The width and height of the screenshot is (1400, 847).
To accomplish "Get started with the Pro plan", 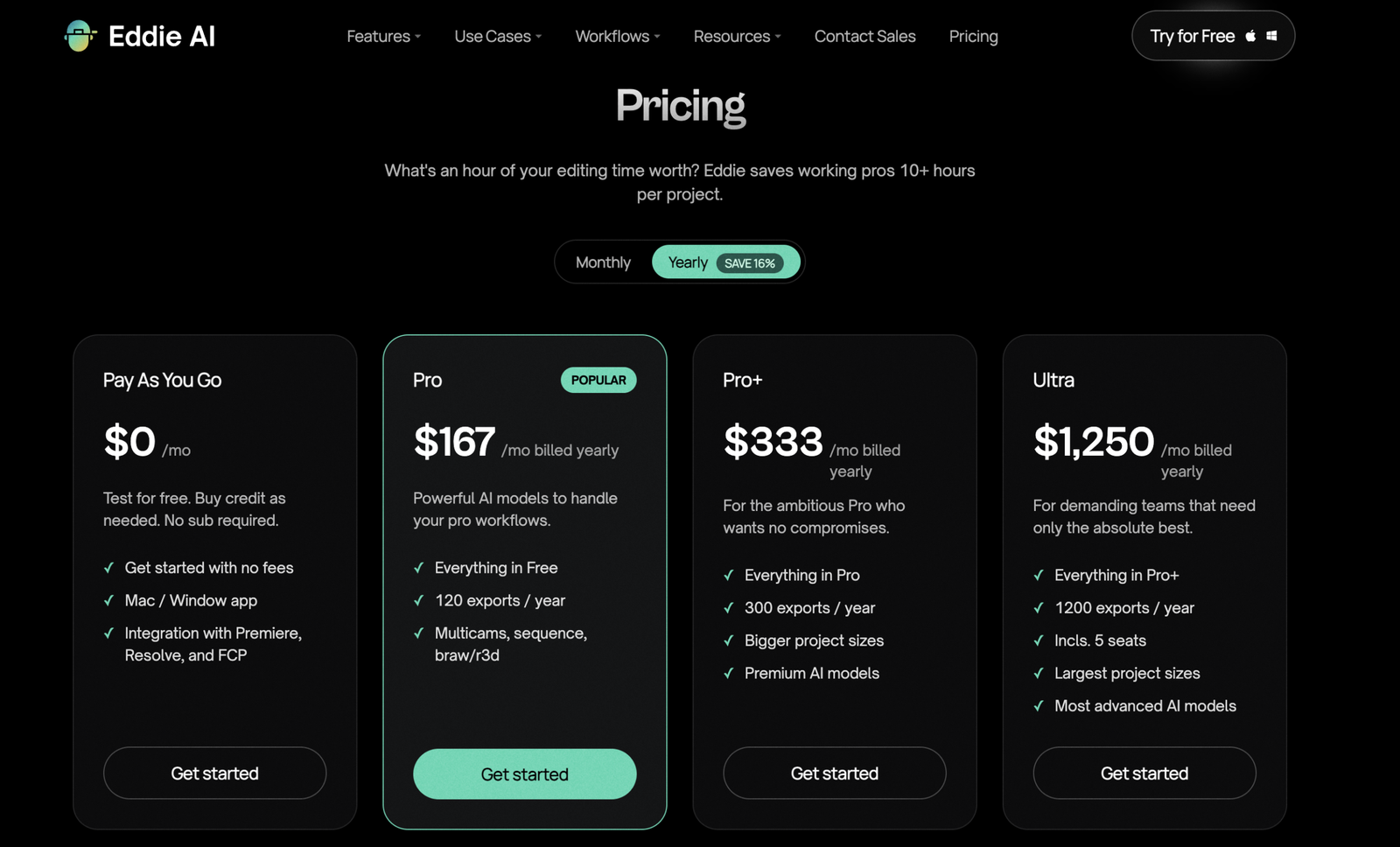I will (x=525, y=773).
